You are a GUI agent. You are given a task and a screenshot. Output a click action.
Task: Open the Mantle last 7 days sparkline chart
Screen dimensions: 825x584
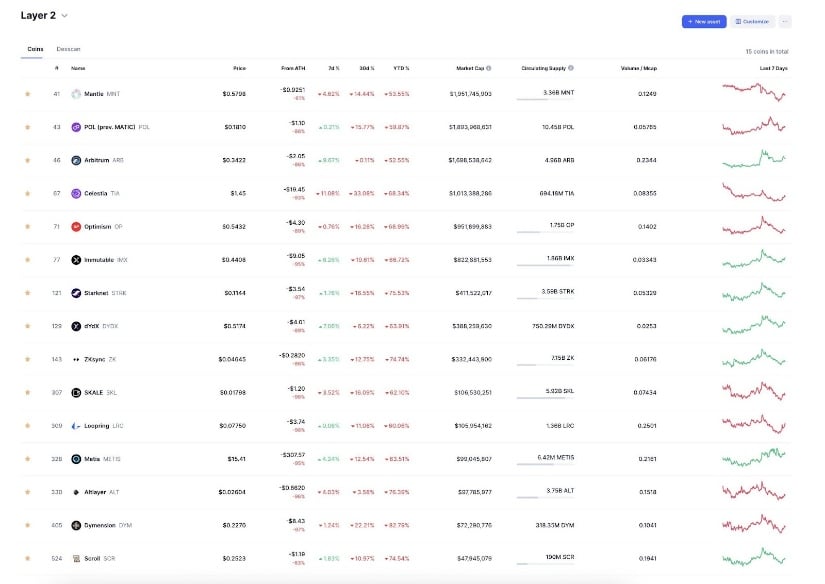(x=754, y=92)
